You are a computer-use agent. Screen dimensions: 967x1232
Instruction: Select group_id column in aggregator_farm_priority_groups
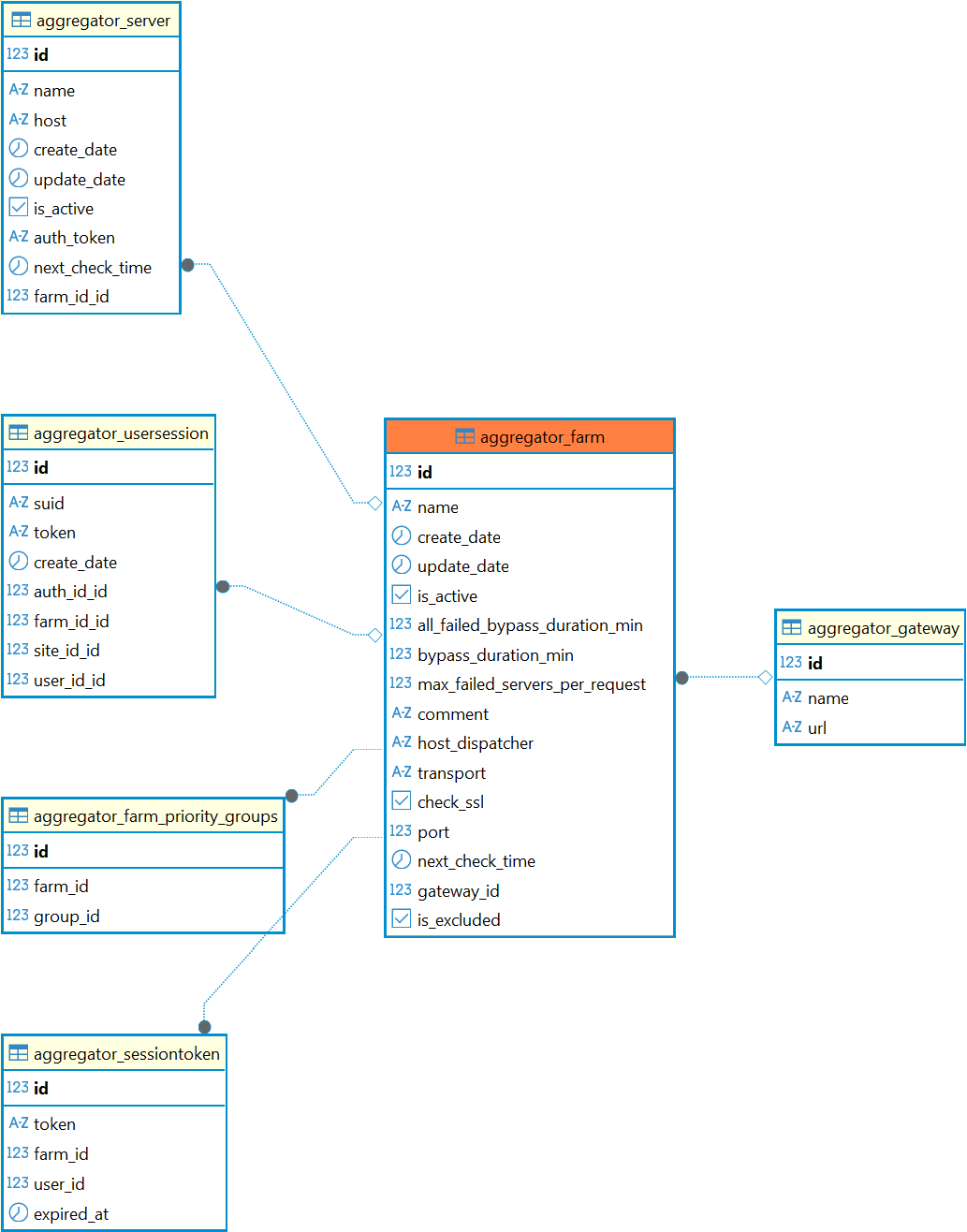pyautogui.click(x=66, y=916)
